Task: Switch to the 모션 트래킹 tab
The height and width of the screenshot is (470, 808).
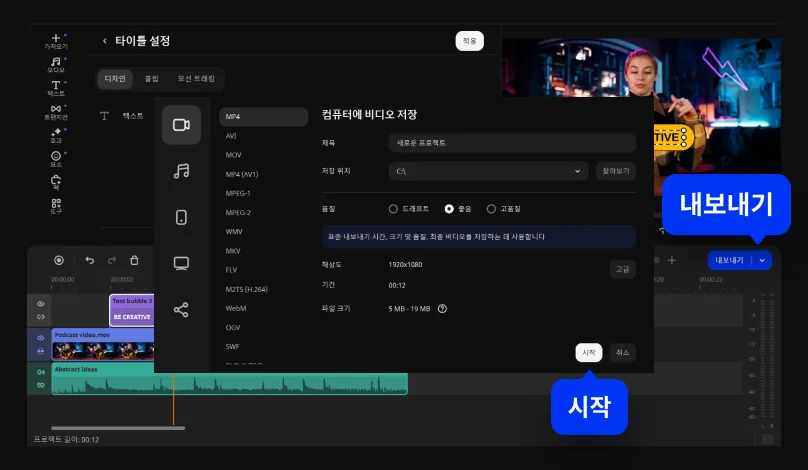Action: [x=196, y=78]
